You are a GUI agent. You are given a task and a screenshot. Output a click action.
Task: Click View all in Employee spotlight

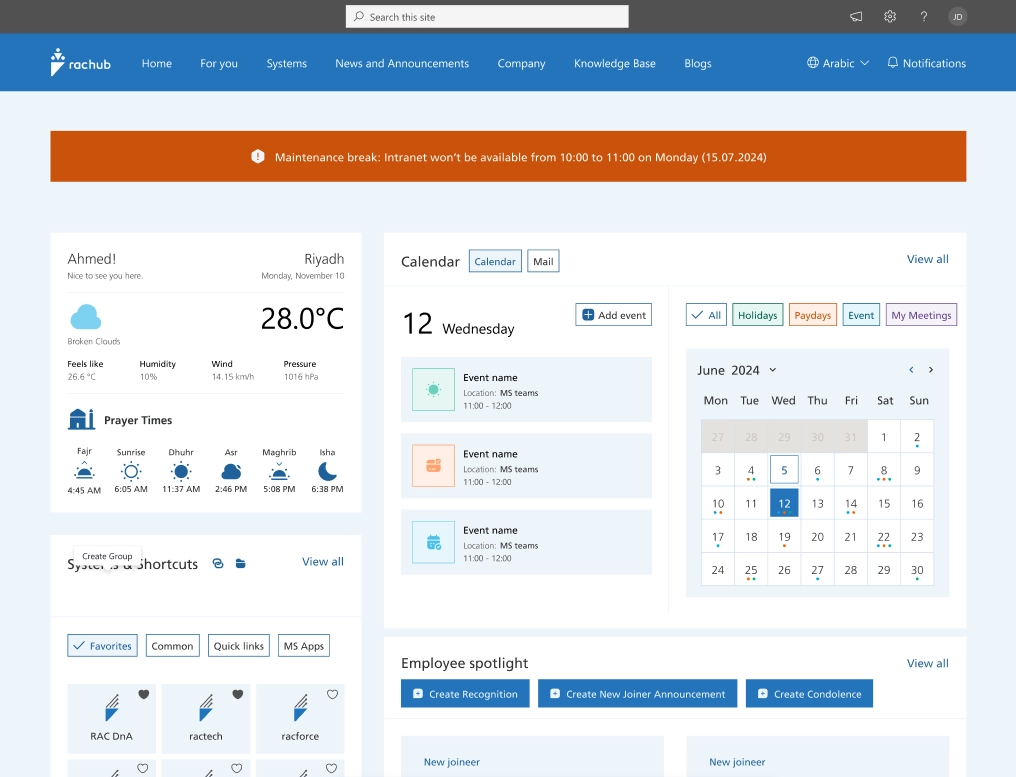(x=927, y=663)
